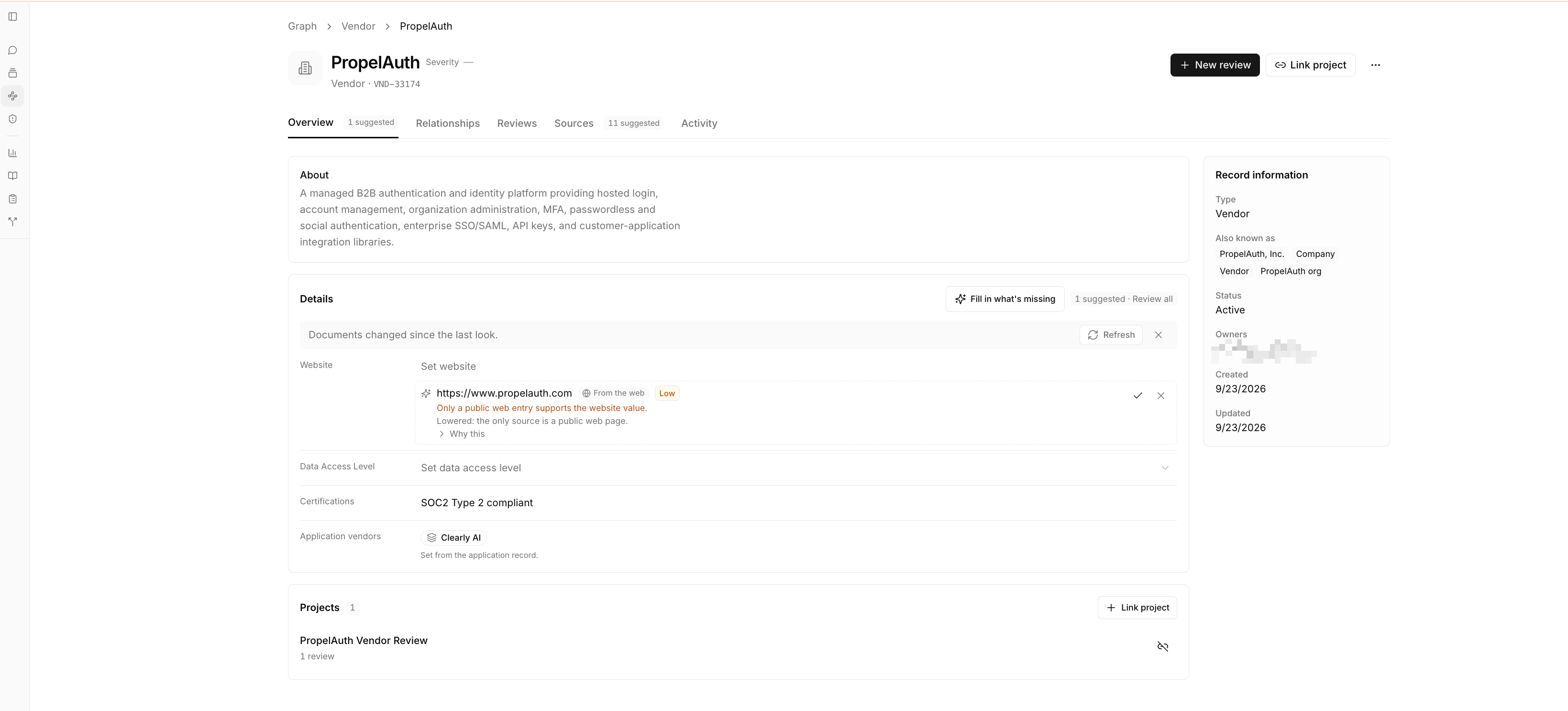This screenshot has width=1568, height=711.
Task: Toggle the sidebar panel icon
Action: point(13,16)
